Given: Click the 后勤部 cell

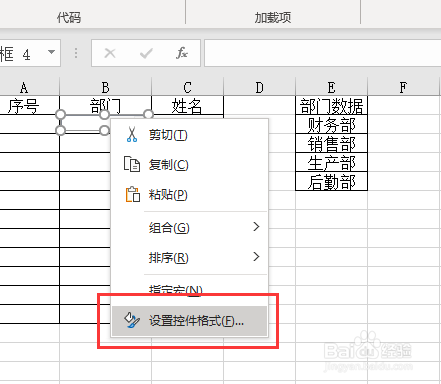Looking at the screenshot, I should tap(331, 182).
